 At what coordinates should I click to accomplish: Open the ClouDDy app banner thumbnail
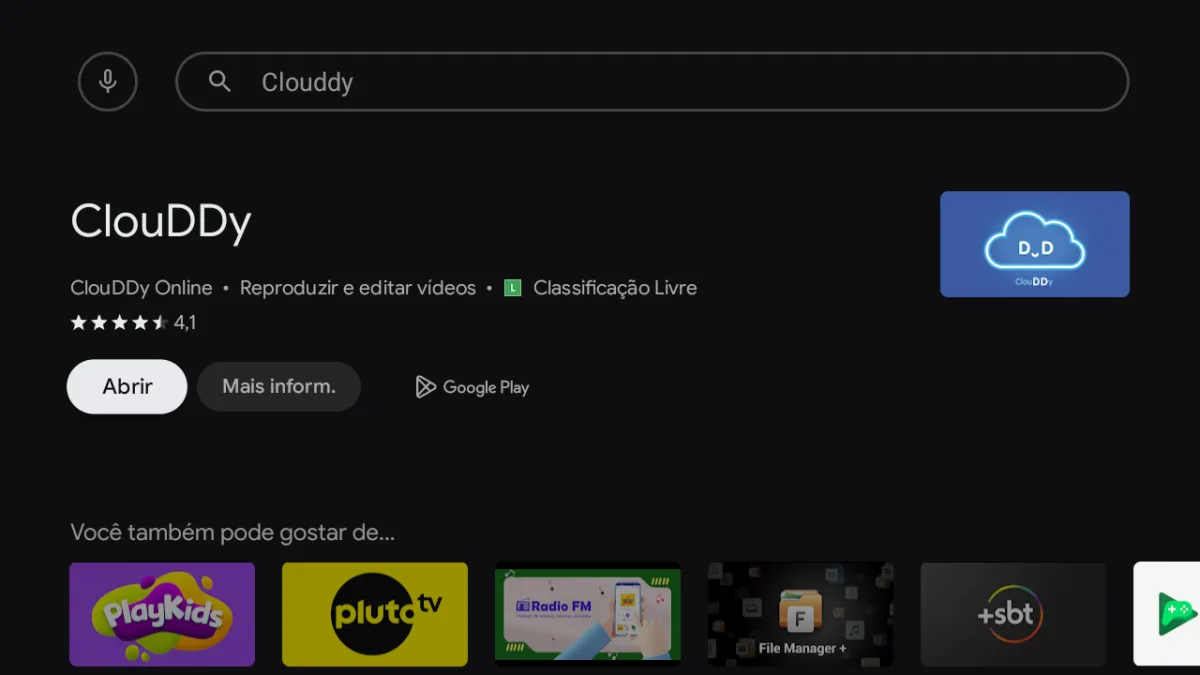click(x=1034, y=244)
